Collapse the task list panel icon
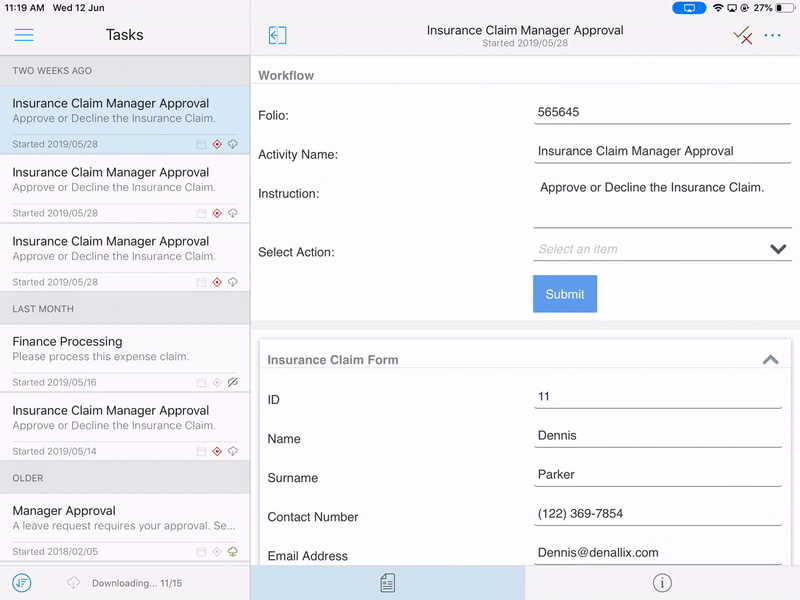The image size is (800, 600). pos(277,35)
